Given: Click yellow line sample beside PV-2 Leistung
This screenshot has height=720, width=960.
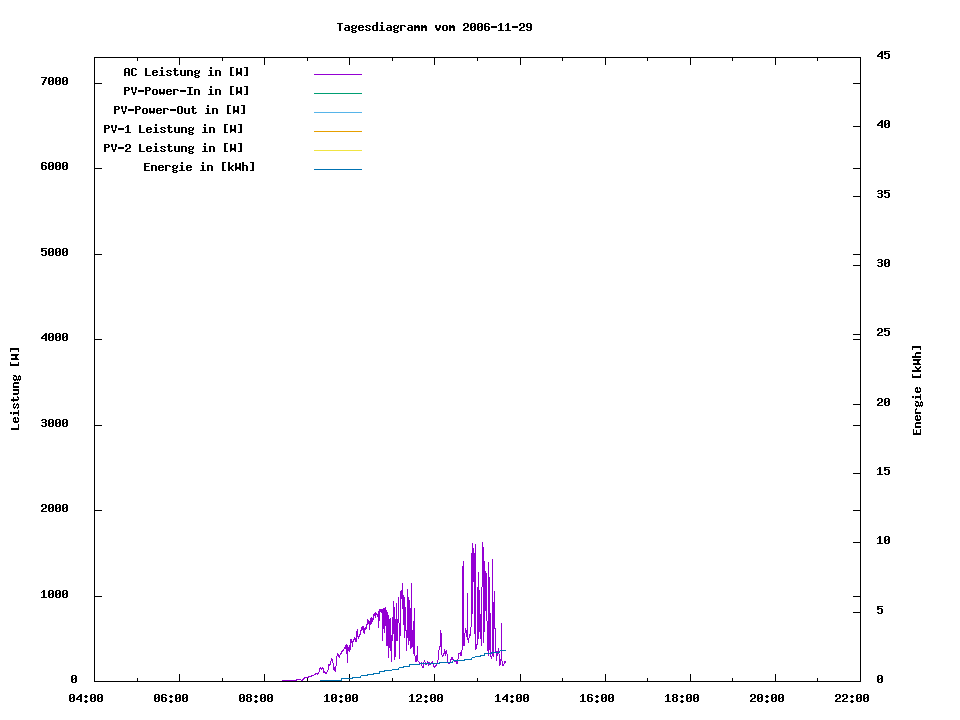Looking at the screenshot, I should [337, 150].
